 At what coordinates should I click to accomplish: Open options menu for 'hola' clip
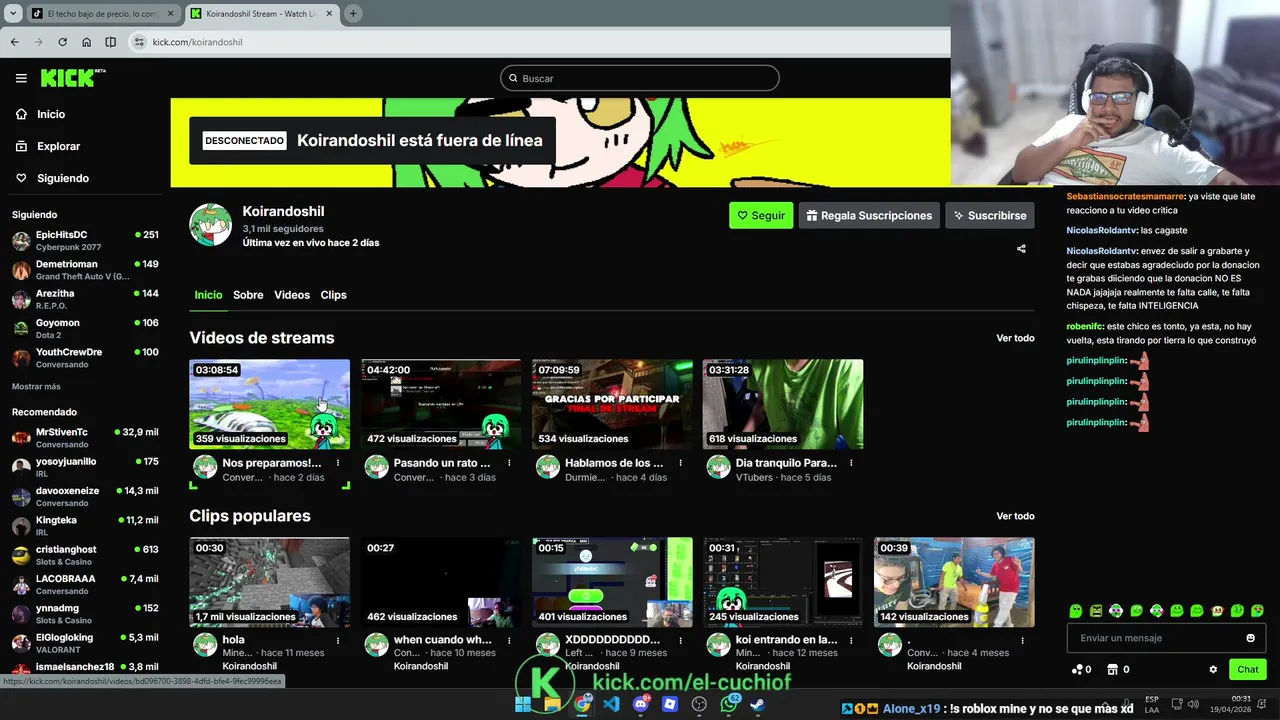pyautogui.click(x=338, y=640)
